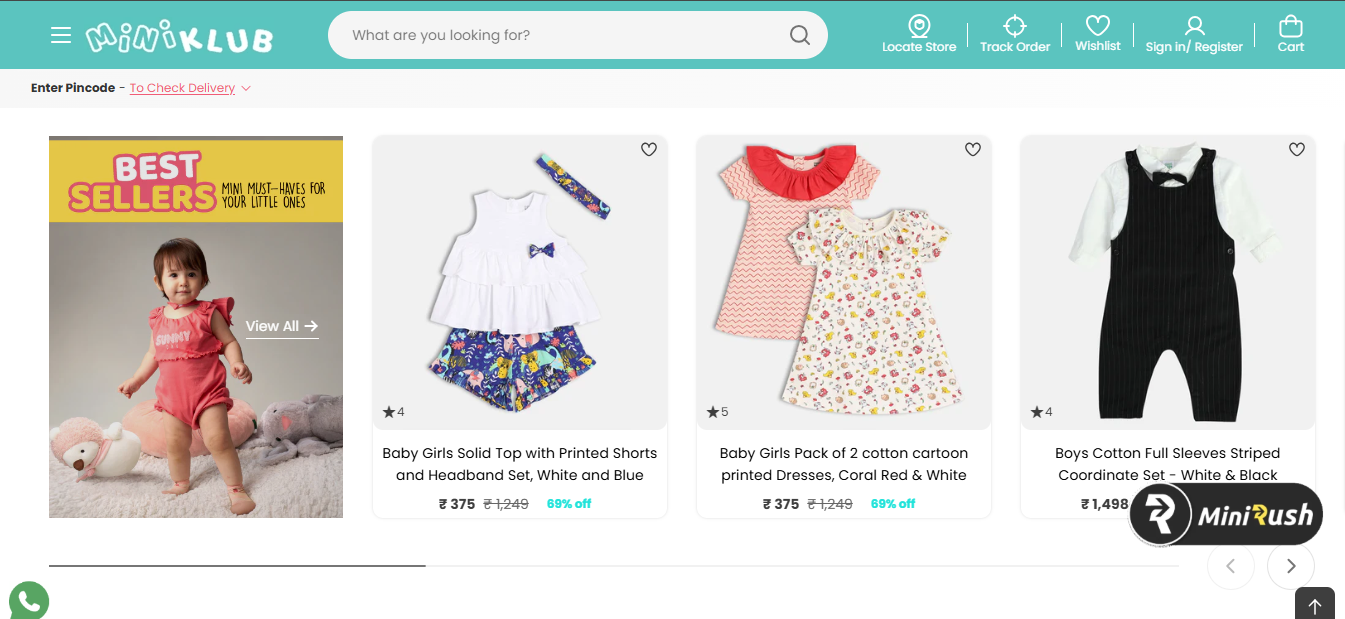The image size is (1345, 619).
Task: Click the carousel progress bar
Action: (613, 566)
